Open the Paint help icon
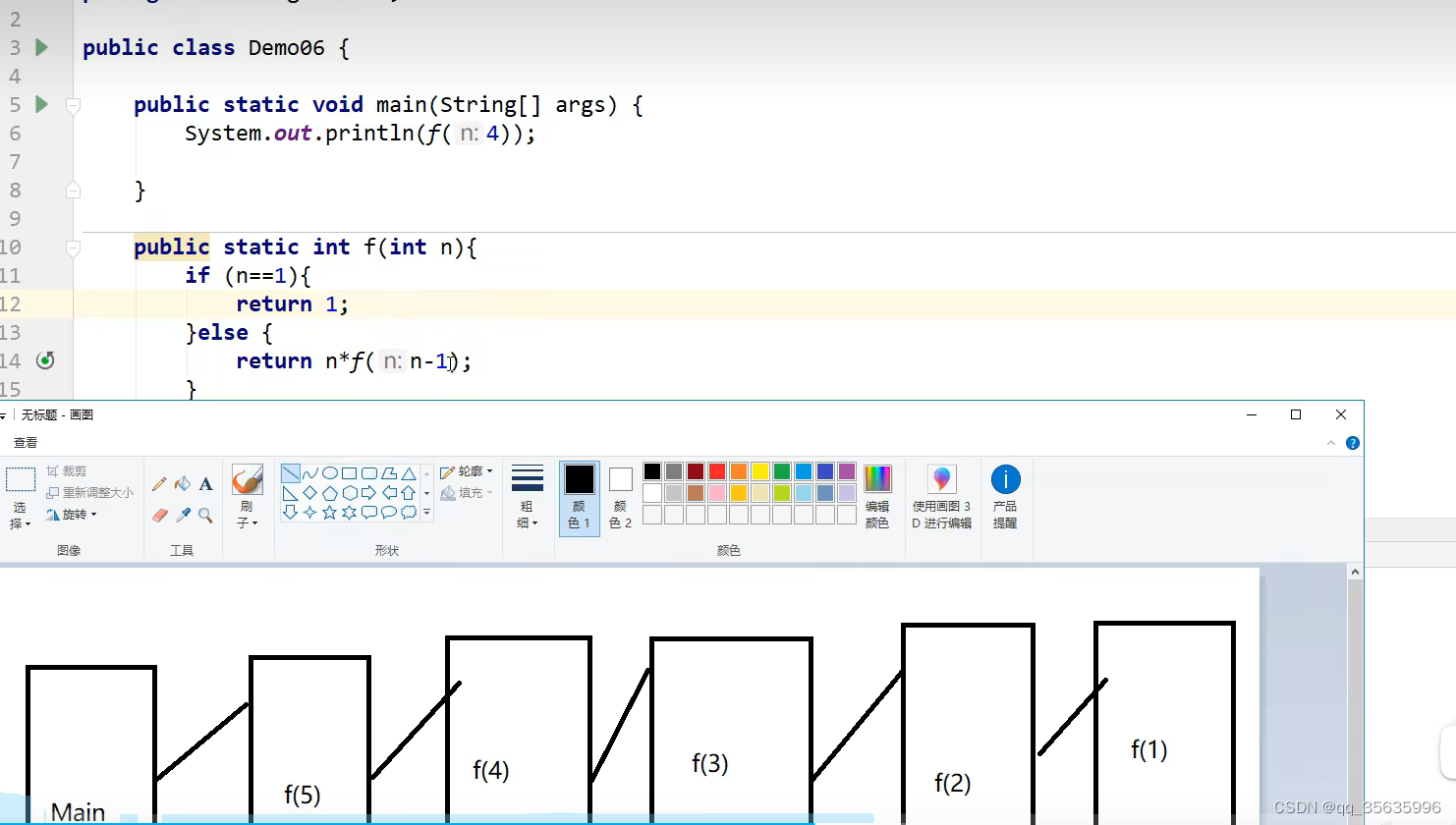 (x=1353, y=443)
